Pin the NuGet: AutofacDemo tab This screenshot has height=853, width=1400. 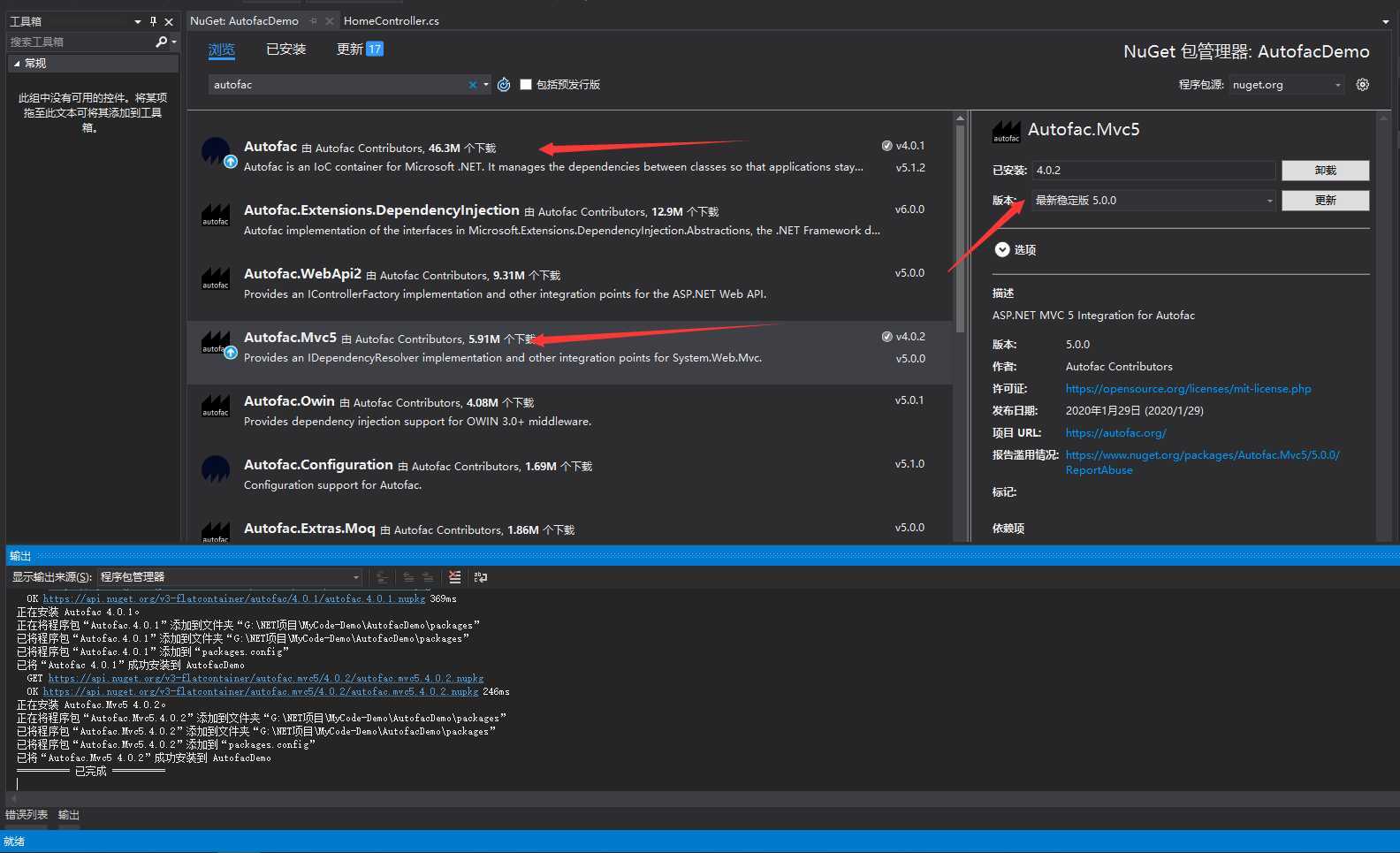314,21
